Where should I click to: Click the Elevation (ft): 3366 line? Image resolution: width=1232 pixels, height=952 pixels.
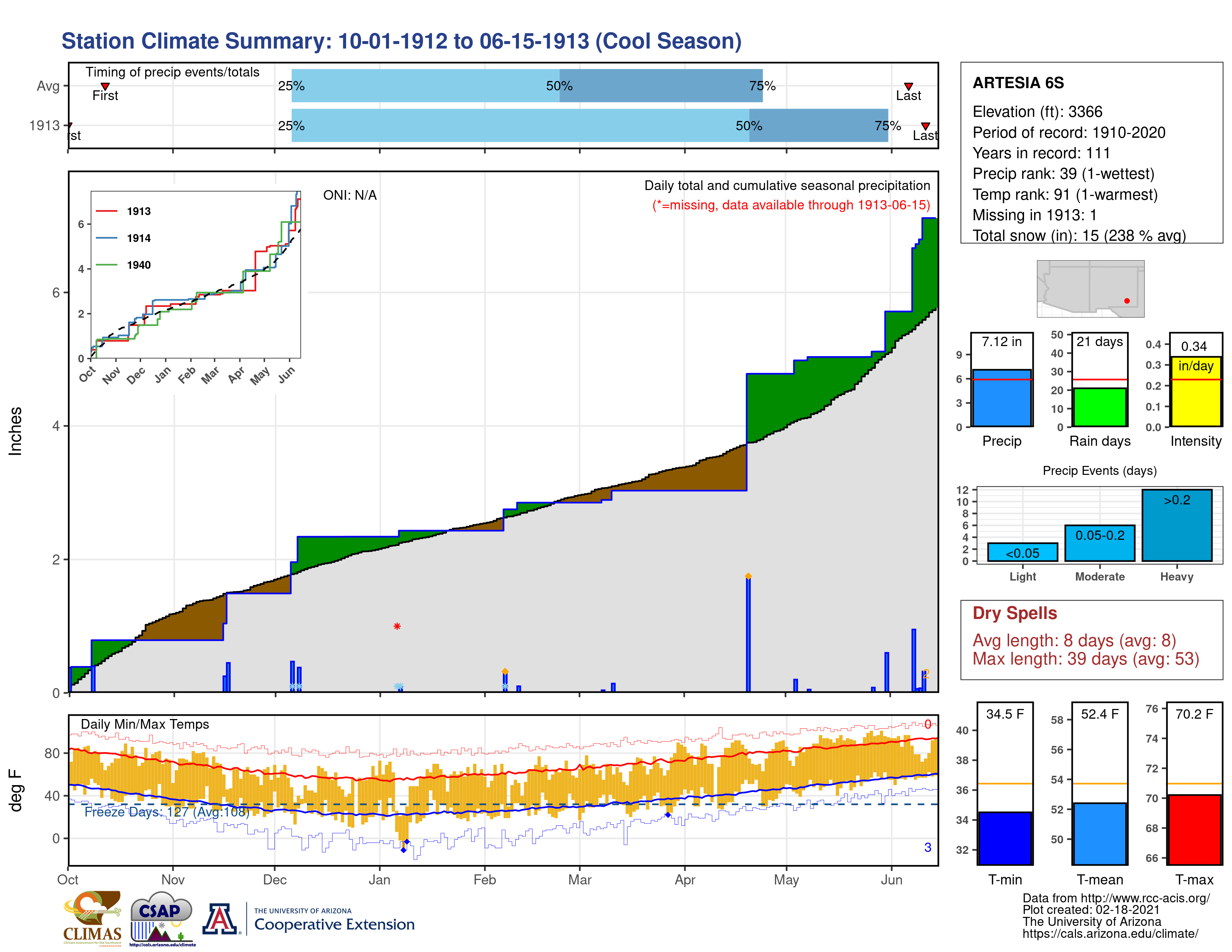click(x=1037, y=112)
